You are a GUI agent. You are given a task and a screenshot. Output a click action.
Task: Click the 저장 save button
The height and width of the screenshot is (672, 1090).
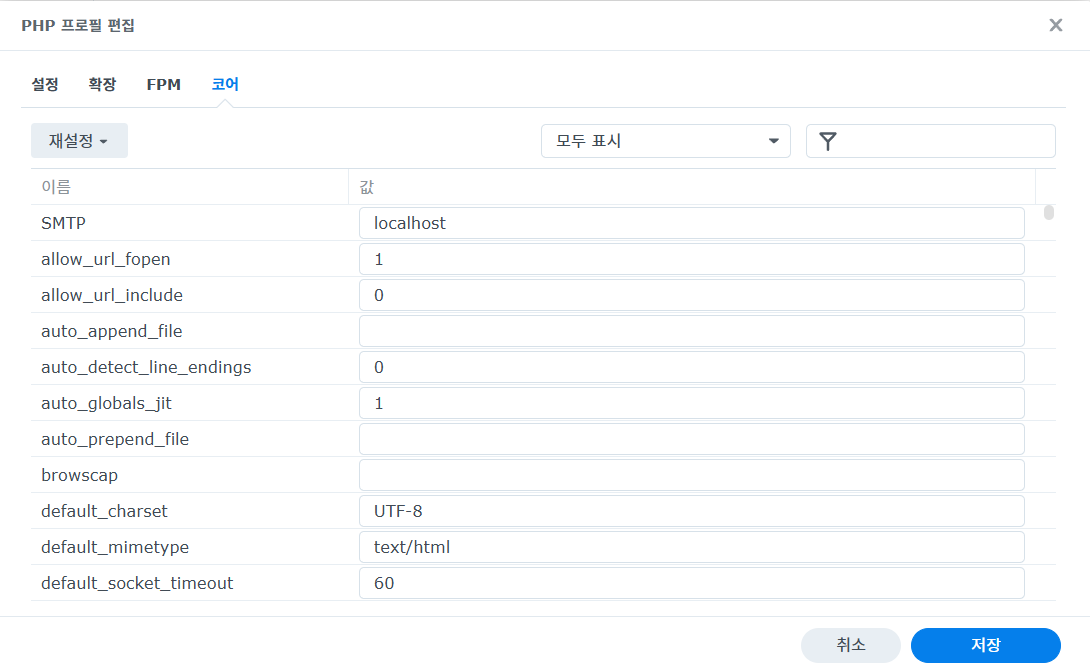point(985,645)
